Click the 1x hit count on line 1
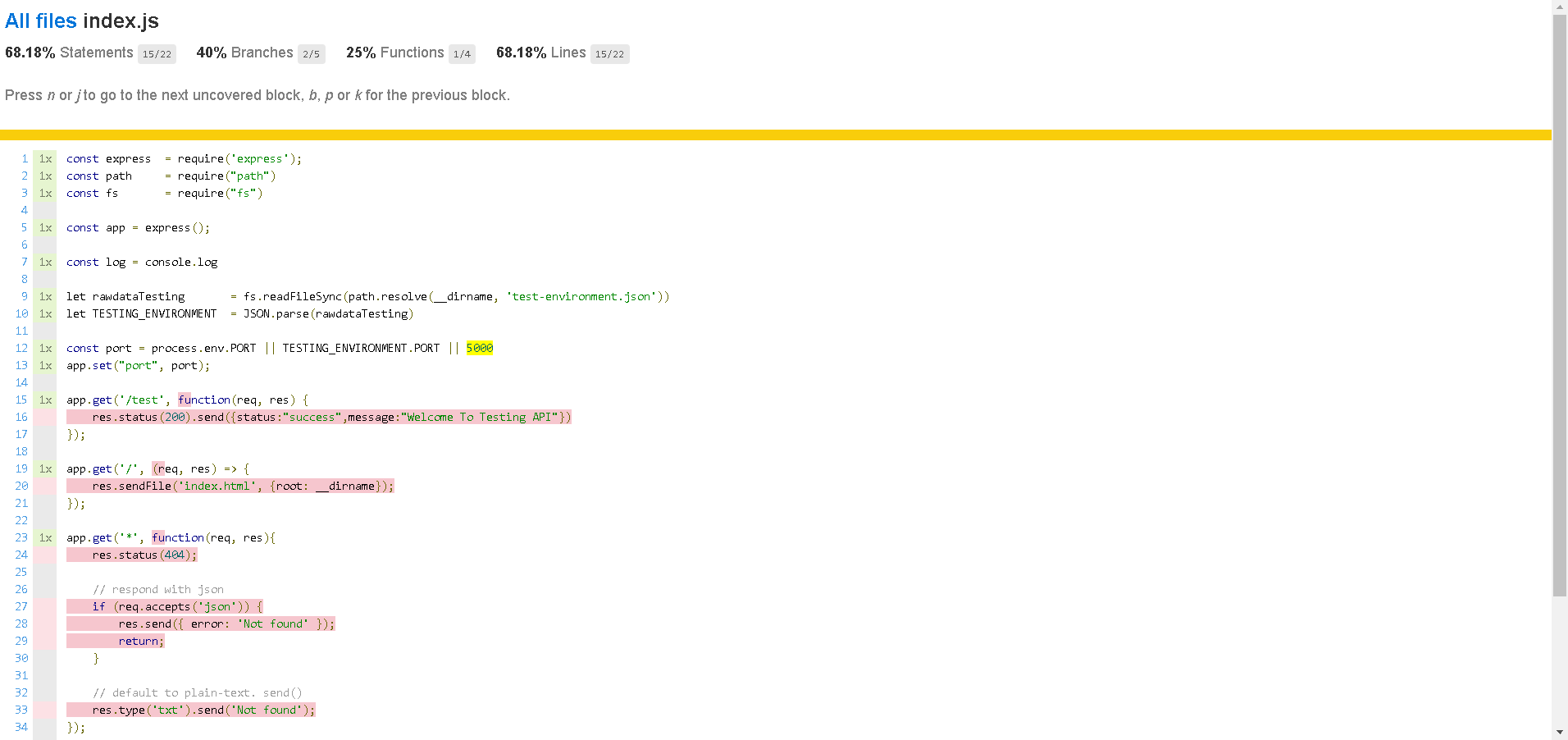The image size is (1568, 740). 45,159
